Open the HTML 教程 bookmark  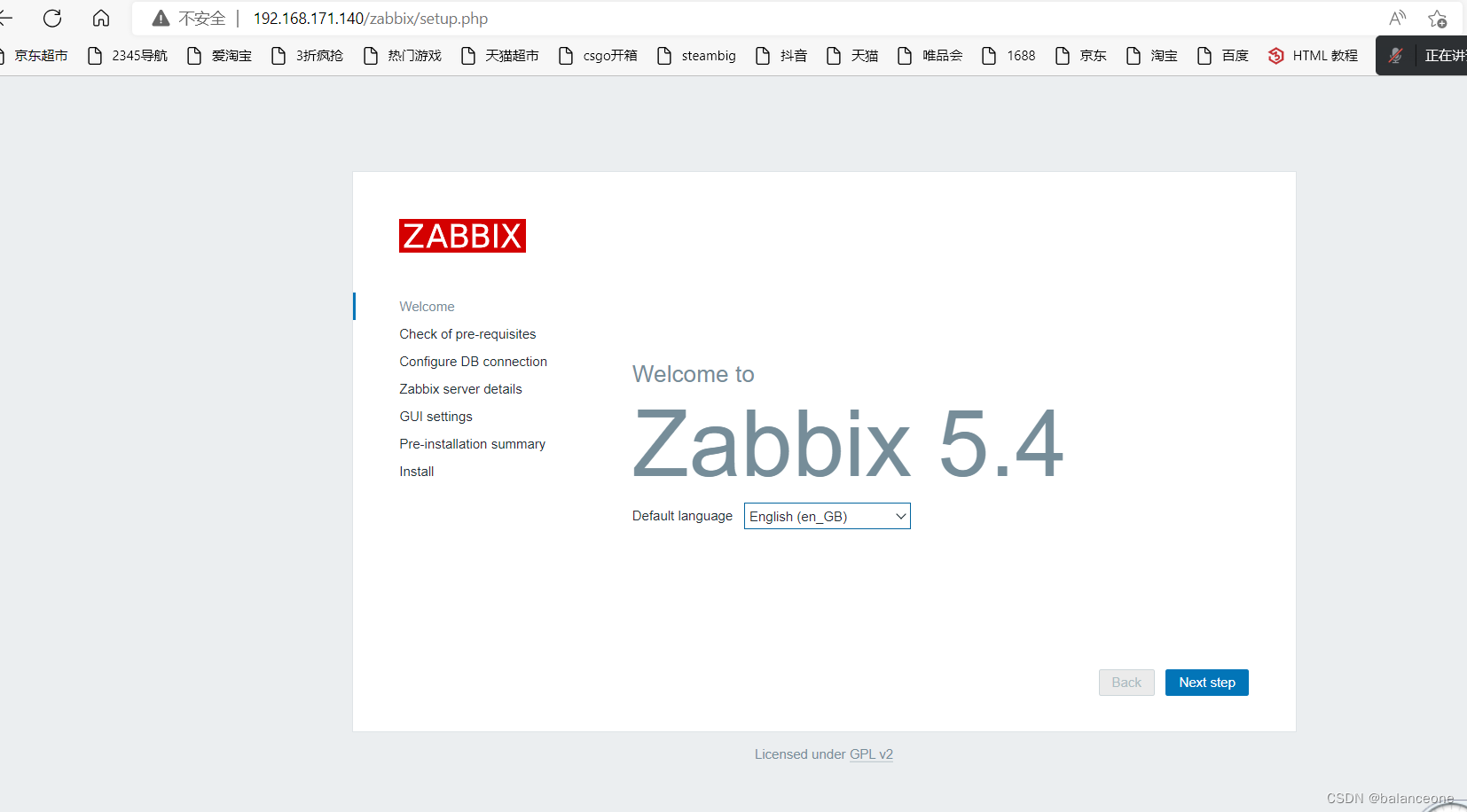point(1314,56)
